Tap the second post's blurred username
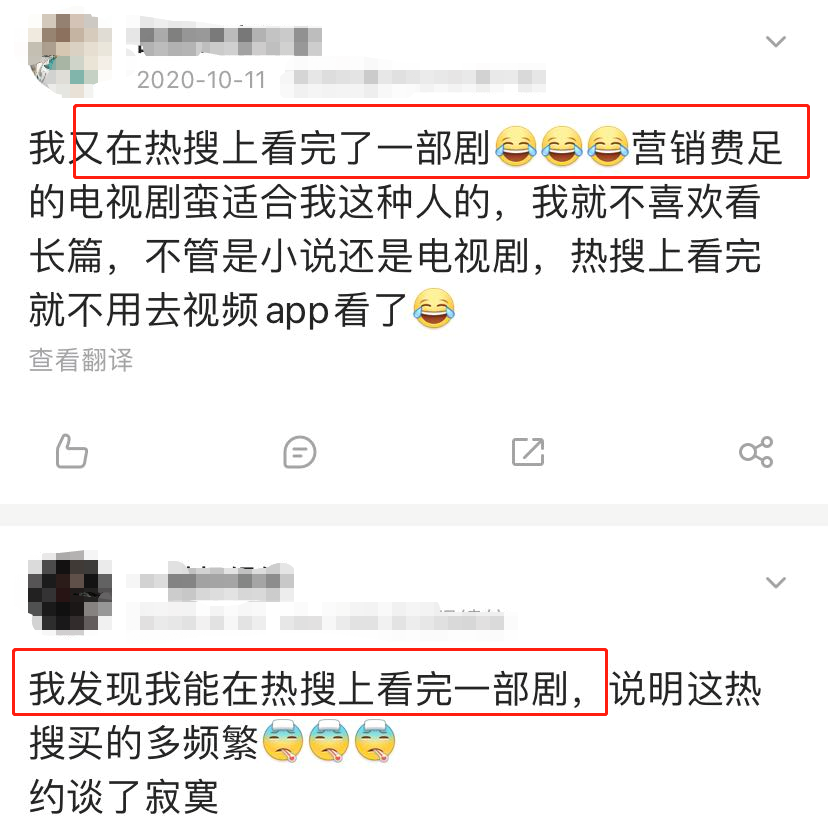The width and height of the screenshot is (828, 827). (x=210, y=581)
